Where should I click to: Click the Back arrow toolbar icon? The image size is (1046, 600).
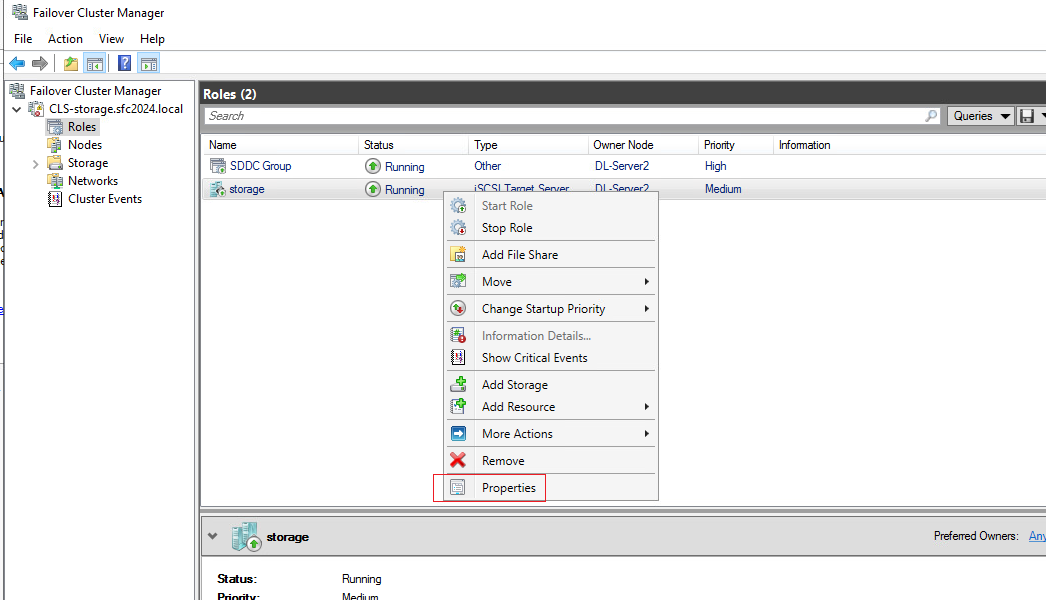coord(17,63)
